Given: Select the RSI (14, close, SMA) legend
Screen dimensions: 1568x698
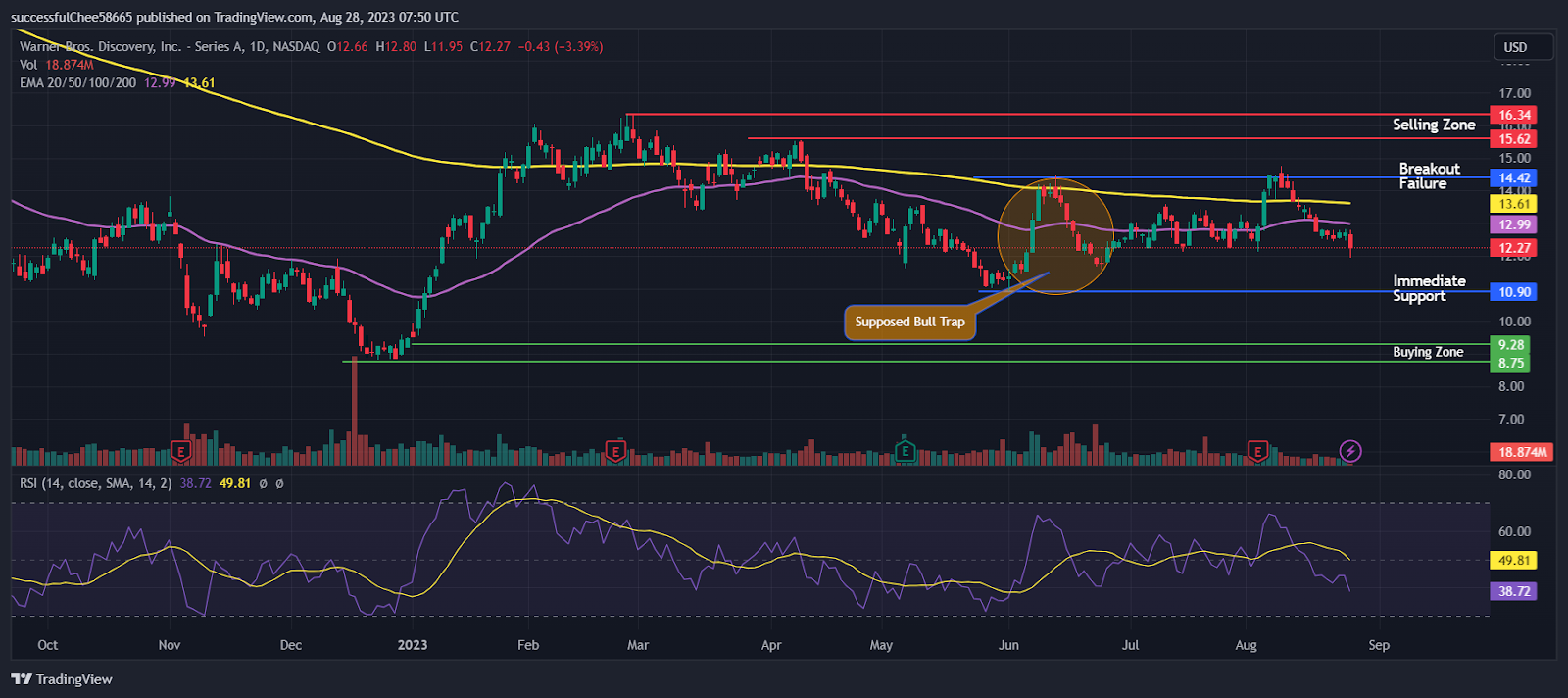Looking at the screenshot, I should tap(96, 483).
